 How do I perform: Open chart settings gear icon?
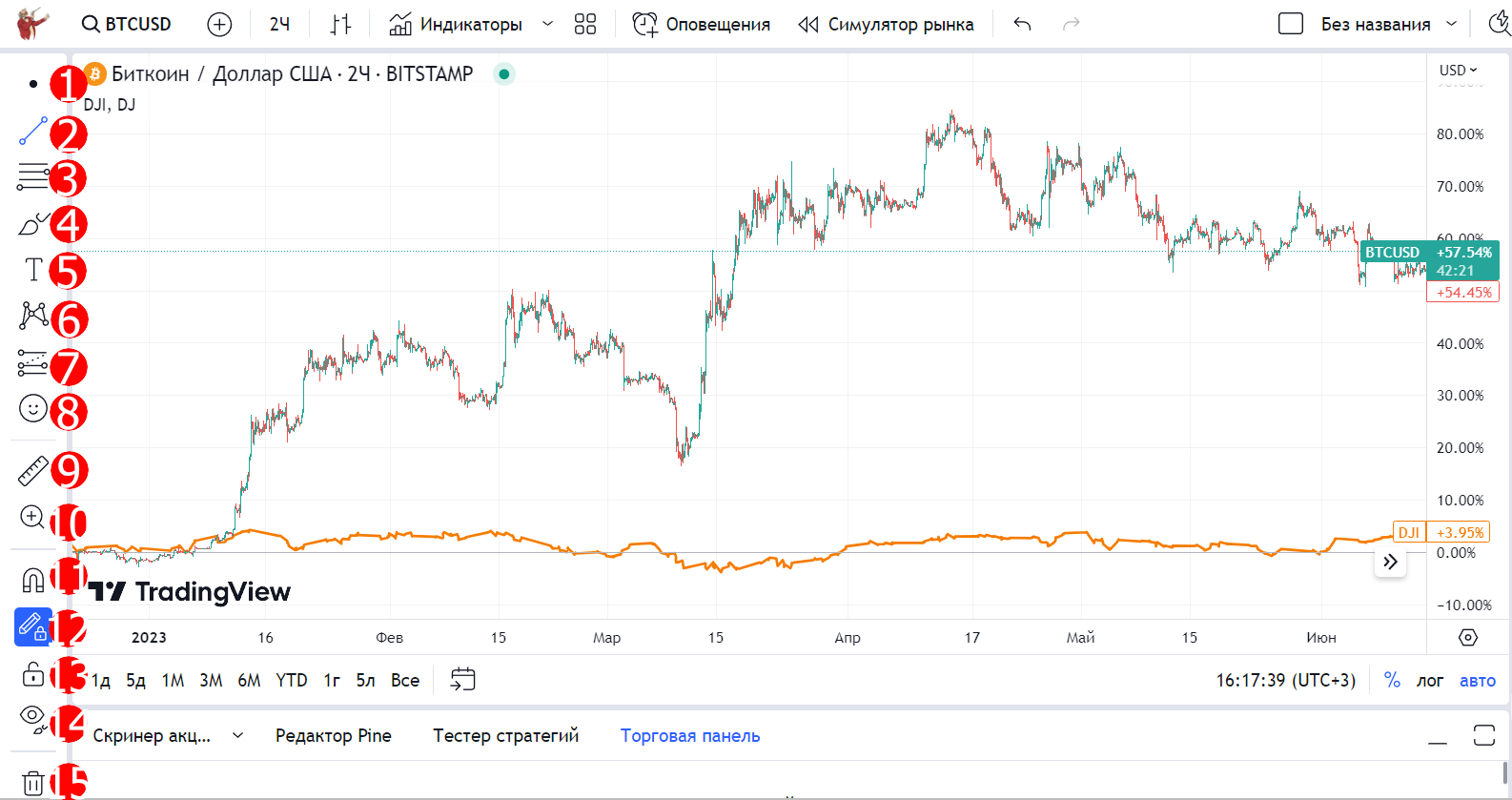pyautogui.click(x=1468, y=637)
